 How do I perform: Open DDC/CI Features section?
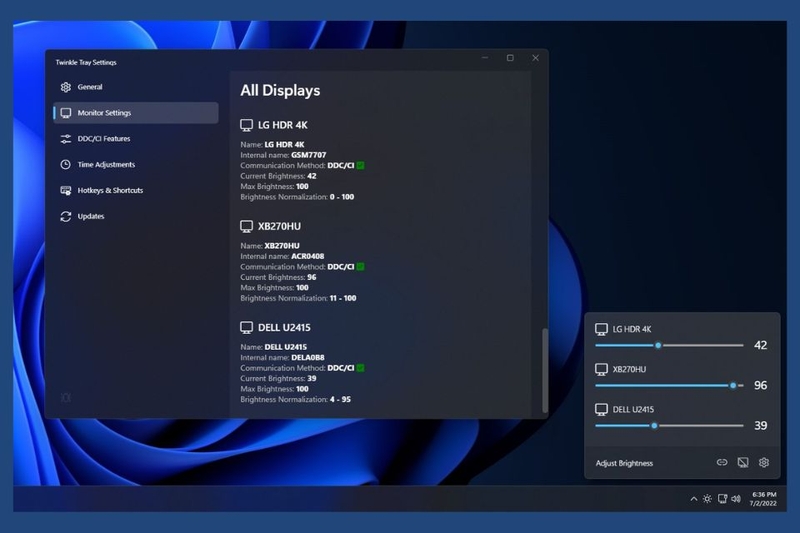(x=136, y=139)
